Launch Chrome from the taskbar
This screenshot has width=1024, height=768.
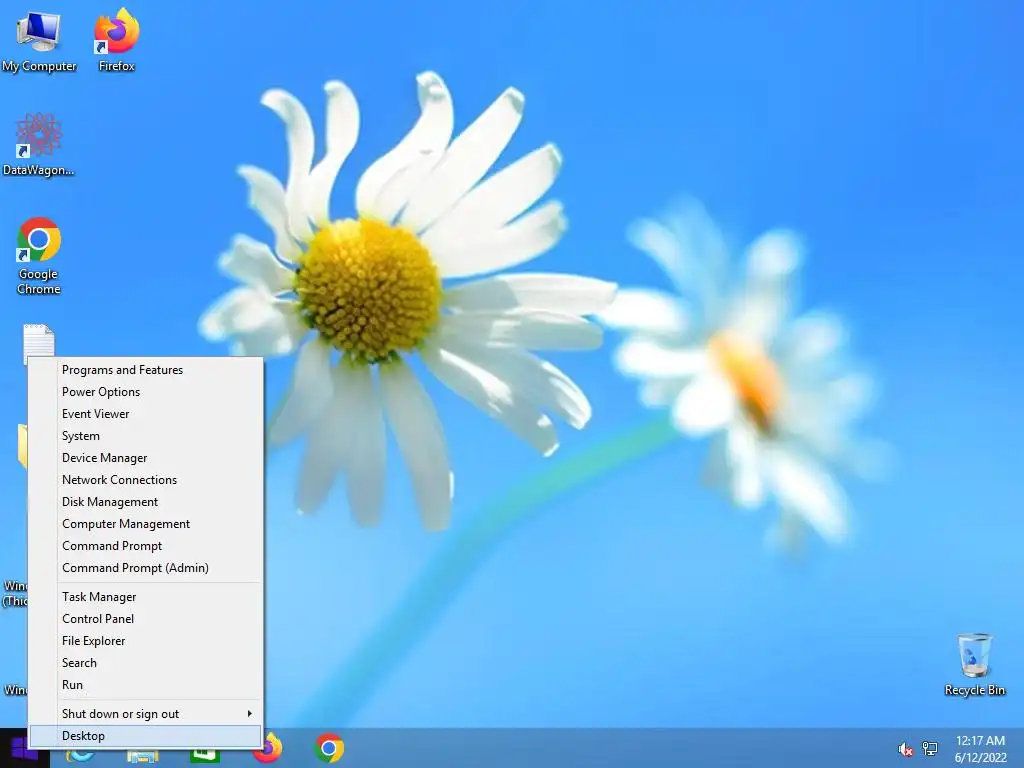(329, 748)
